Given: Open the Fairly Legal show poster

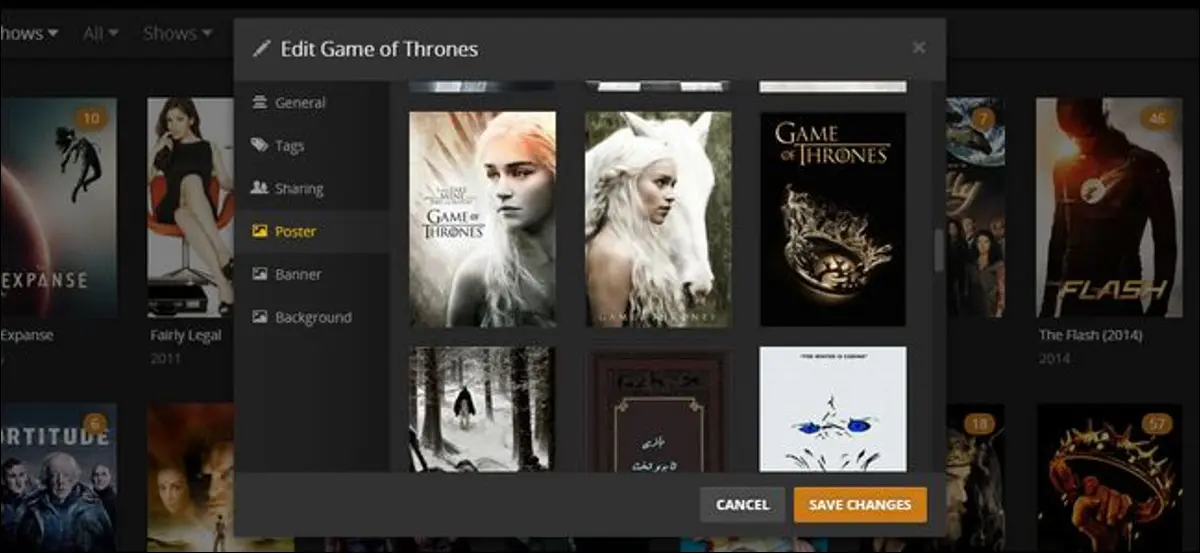Looking at the screenshot, I should 190,207.
